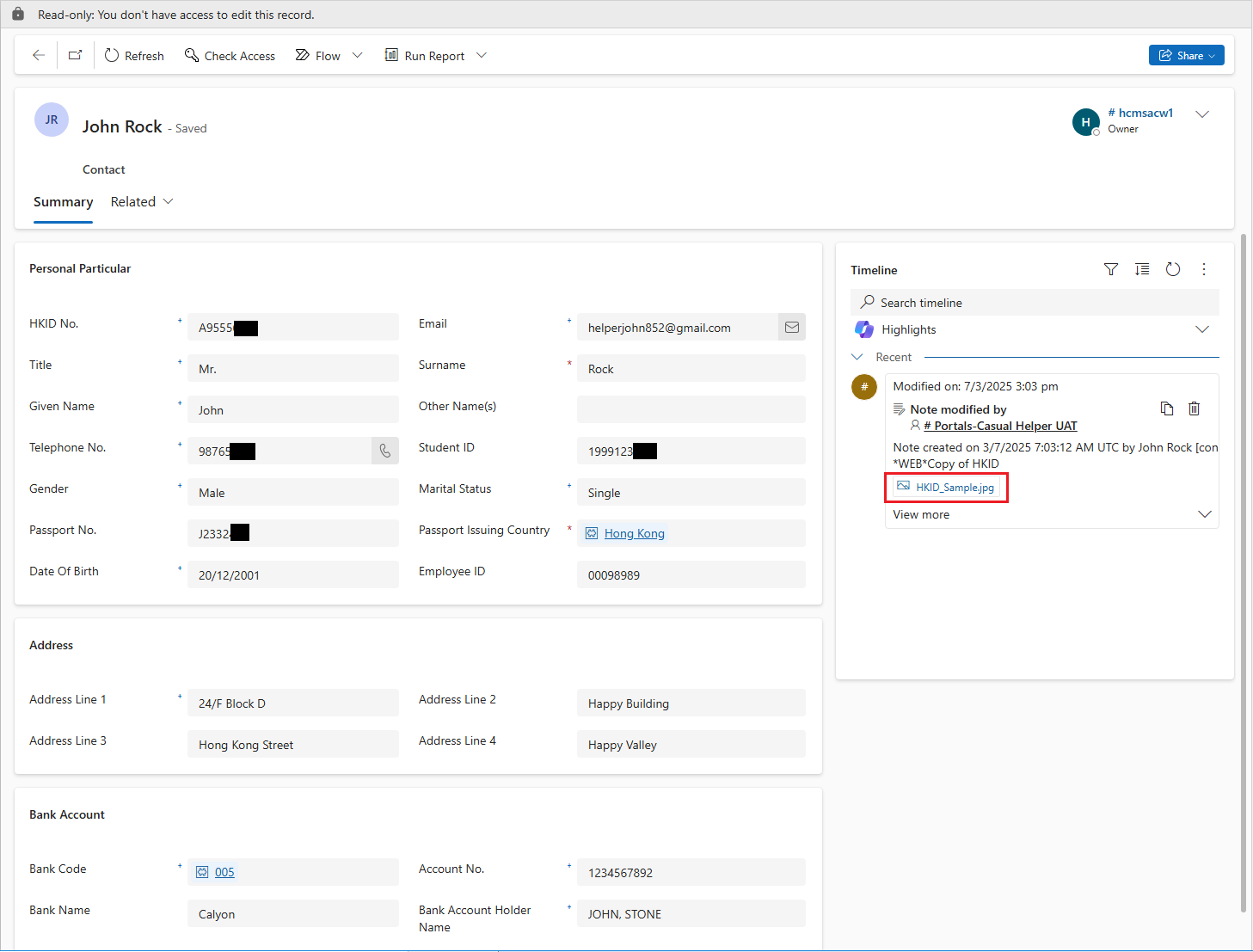
Task: Click the timeline sort order icon
Action: pos(1142,270)
